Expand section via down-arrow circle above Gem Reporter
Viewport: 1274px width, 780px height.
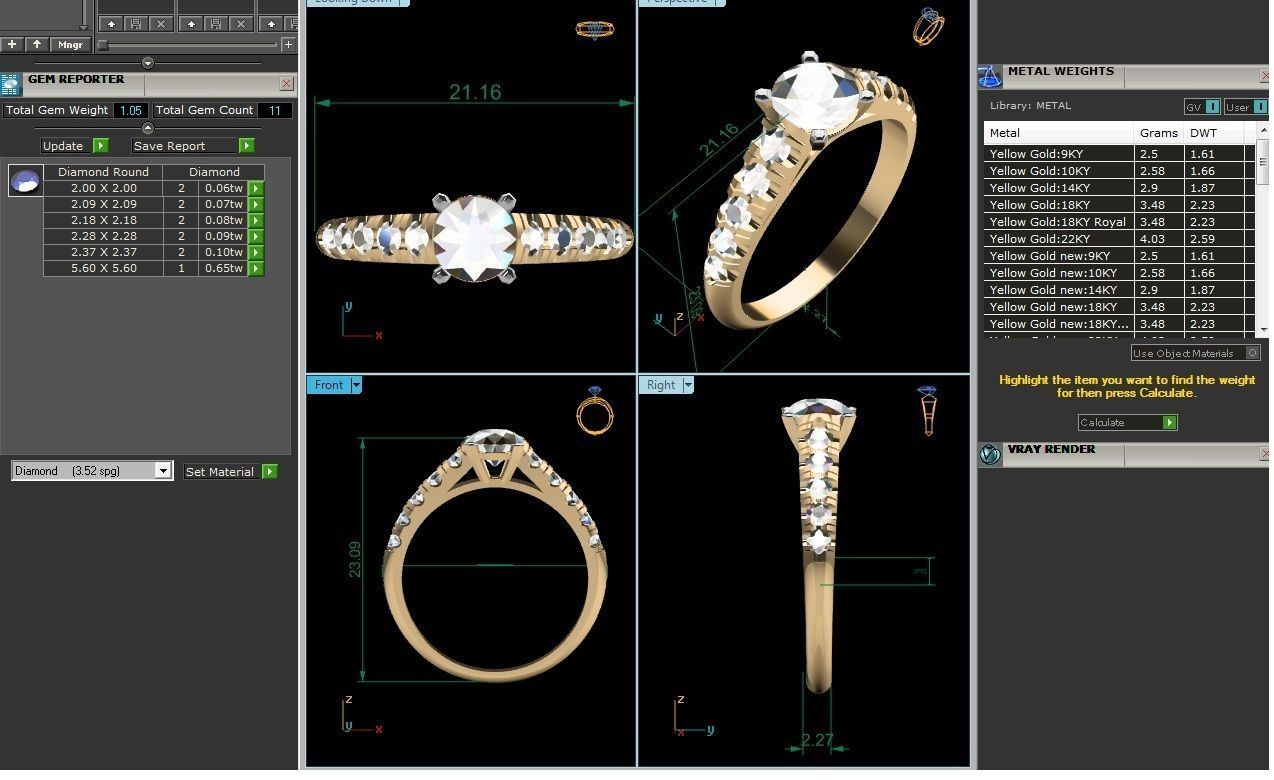coord(148,63)
